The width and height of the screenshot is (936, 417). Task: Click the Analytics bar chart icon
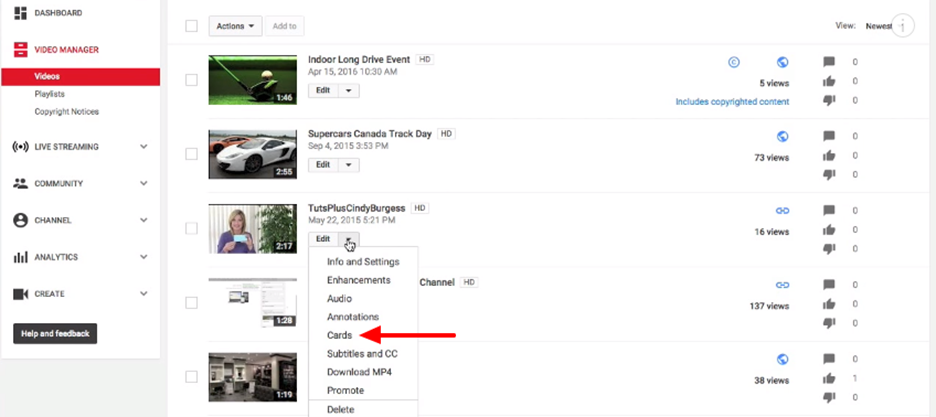click(x=20, y=257)
